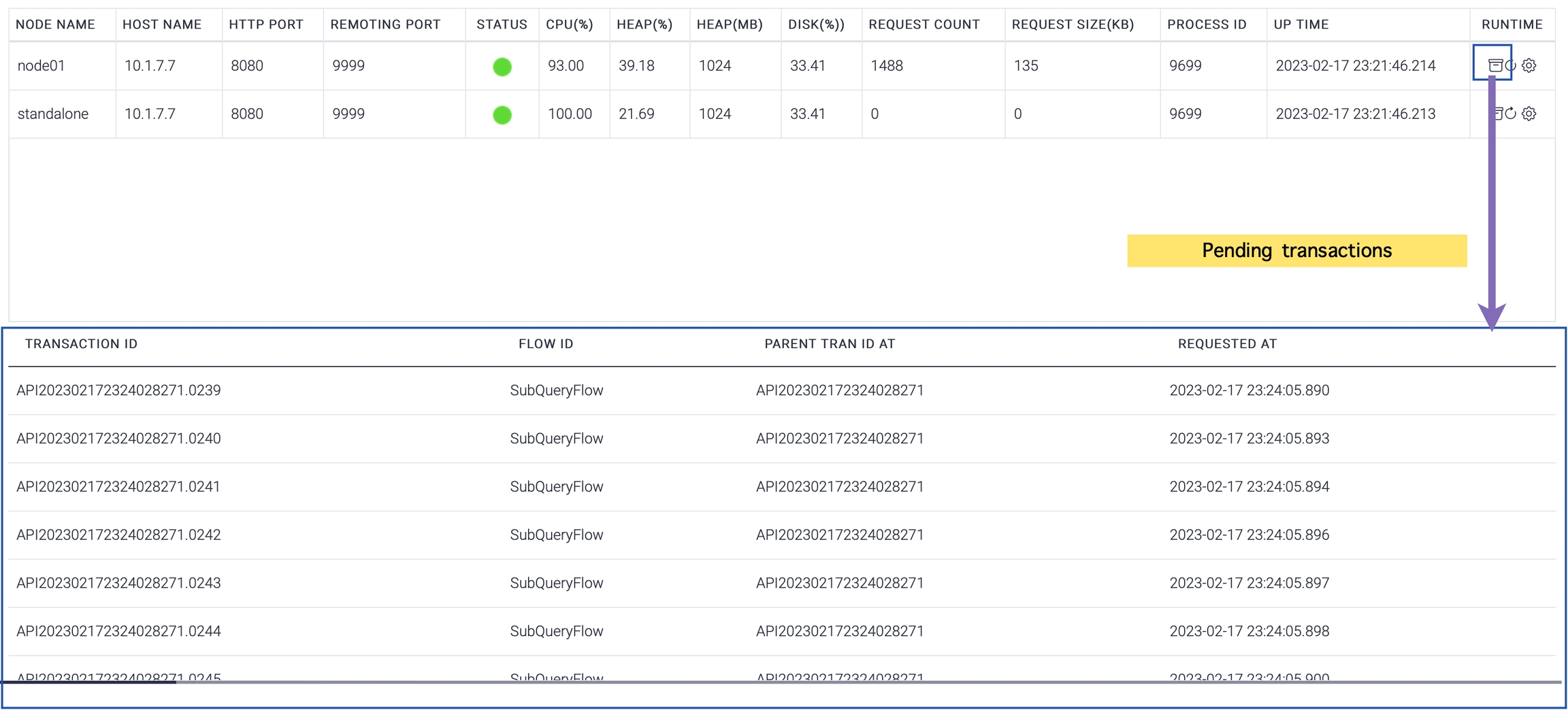The width and height of the screenshot is (1568, 710).
Task: Click the restart icon for standalone
Action: pos(1511,114)
